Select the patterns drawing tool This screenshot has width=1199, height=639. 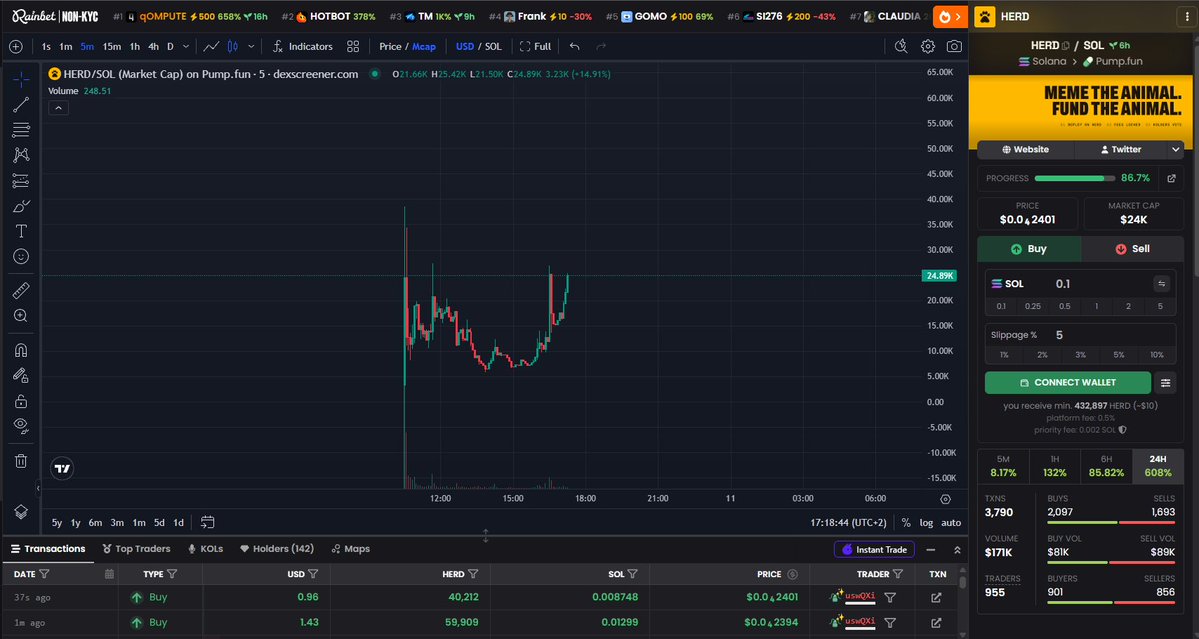(x=21, y=155)
